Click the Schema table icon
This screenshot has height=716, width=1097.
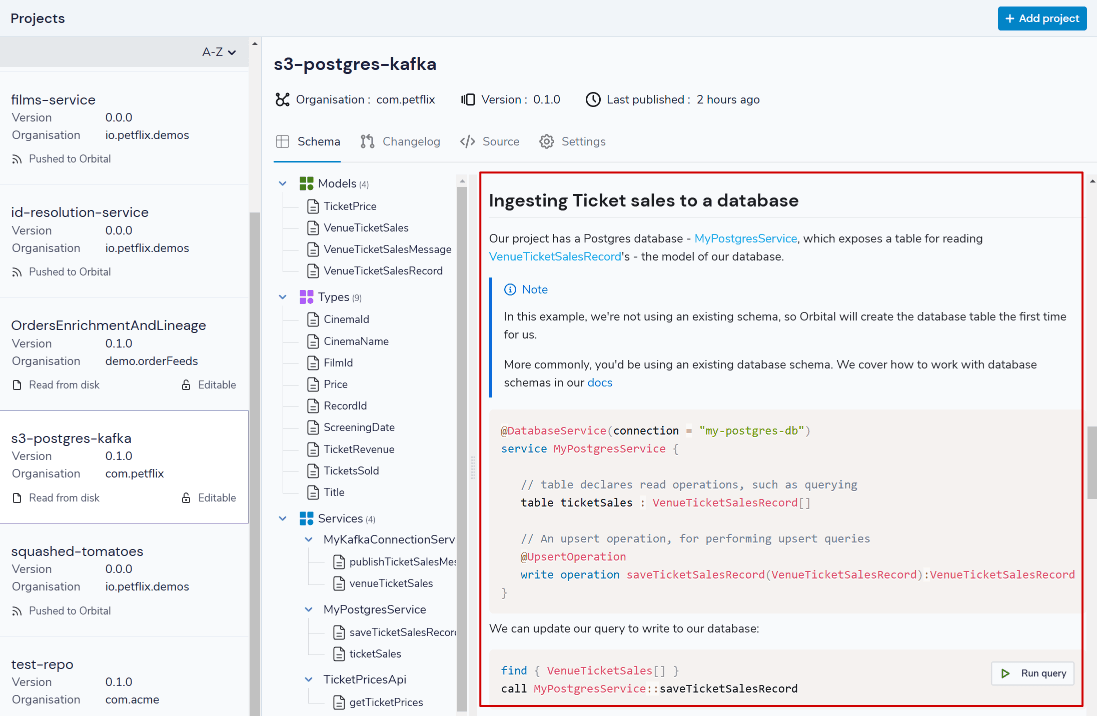(283, 141)
